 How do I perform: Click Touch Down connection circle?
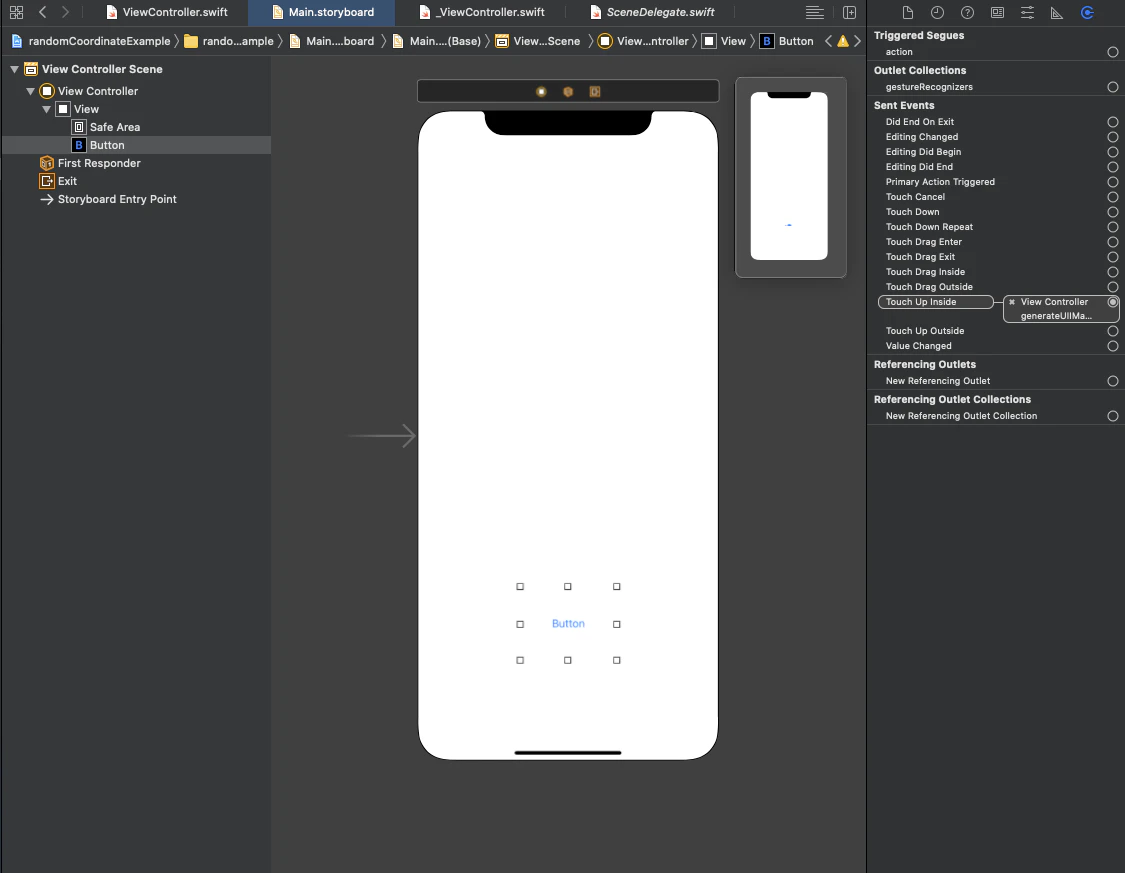click(1113, 212)
